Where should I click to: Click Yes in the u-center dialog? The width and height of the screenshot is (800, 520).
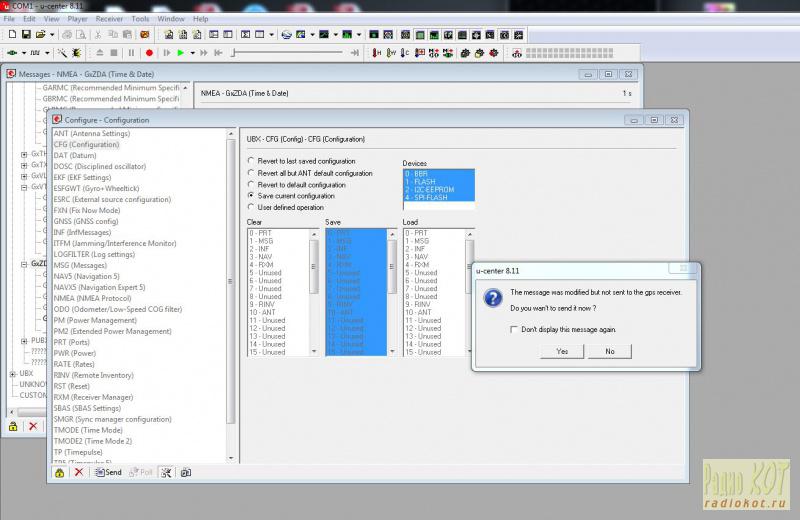(x=562, y=351)
